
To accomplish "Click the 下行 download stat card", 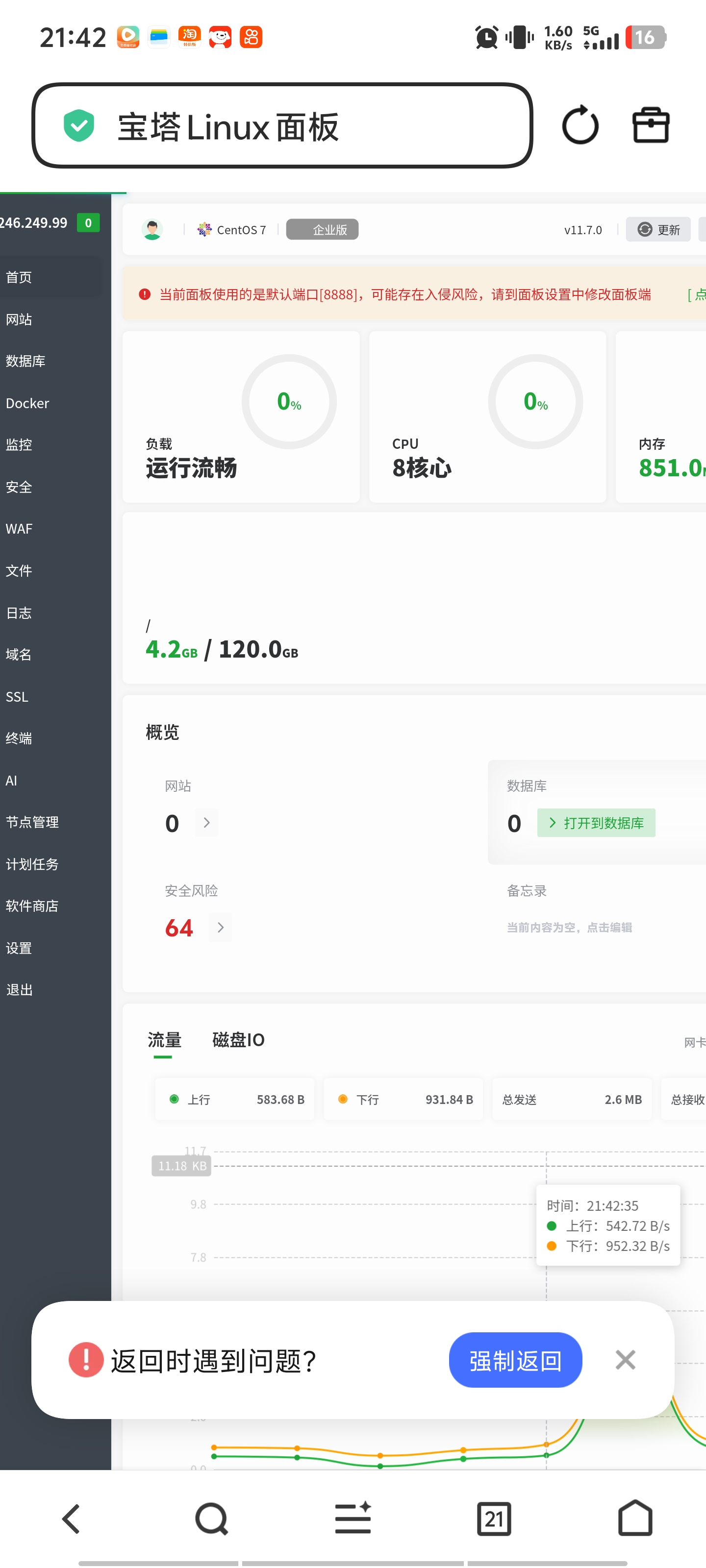I will tap(403, 1099).
